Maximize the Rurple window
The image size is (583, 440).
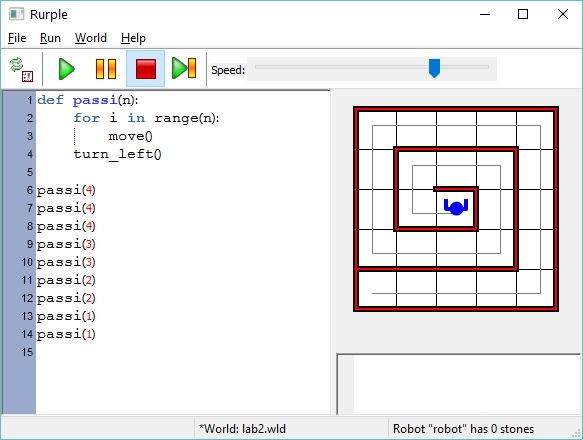pos(523,14)
